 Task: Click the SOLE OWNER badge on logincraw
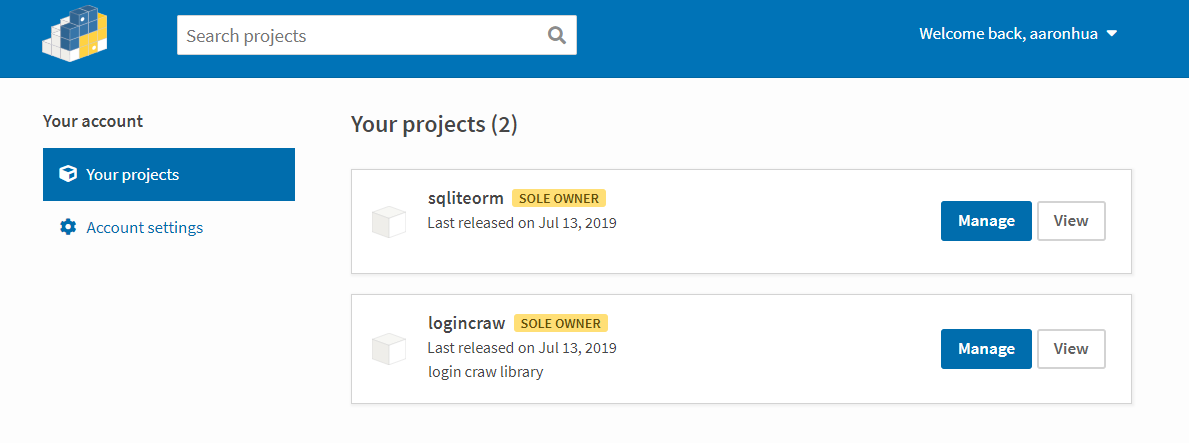pos(560,323)
